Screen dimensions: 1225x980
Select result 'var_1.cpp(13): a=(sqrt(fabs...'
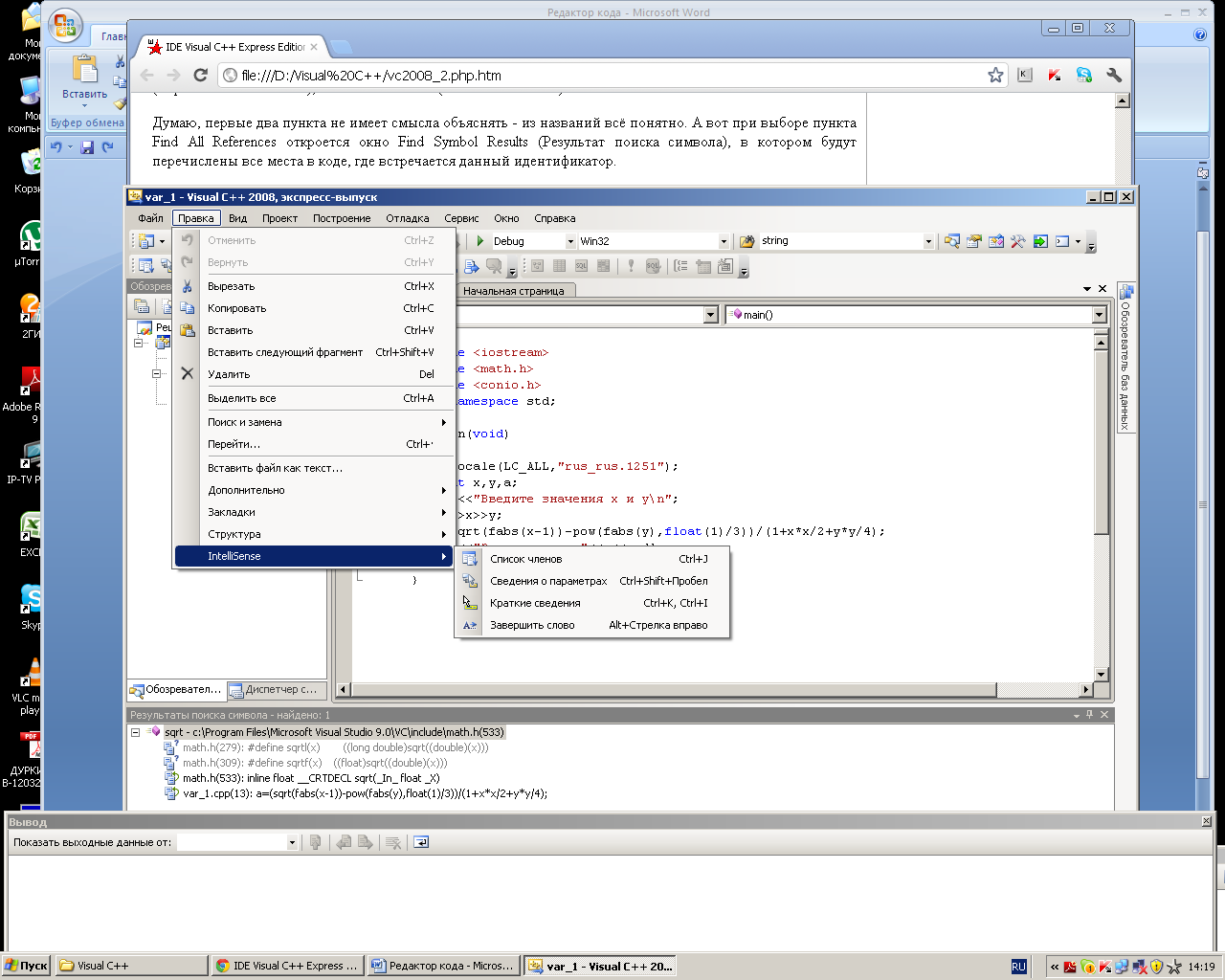[x=365, y=793]
